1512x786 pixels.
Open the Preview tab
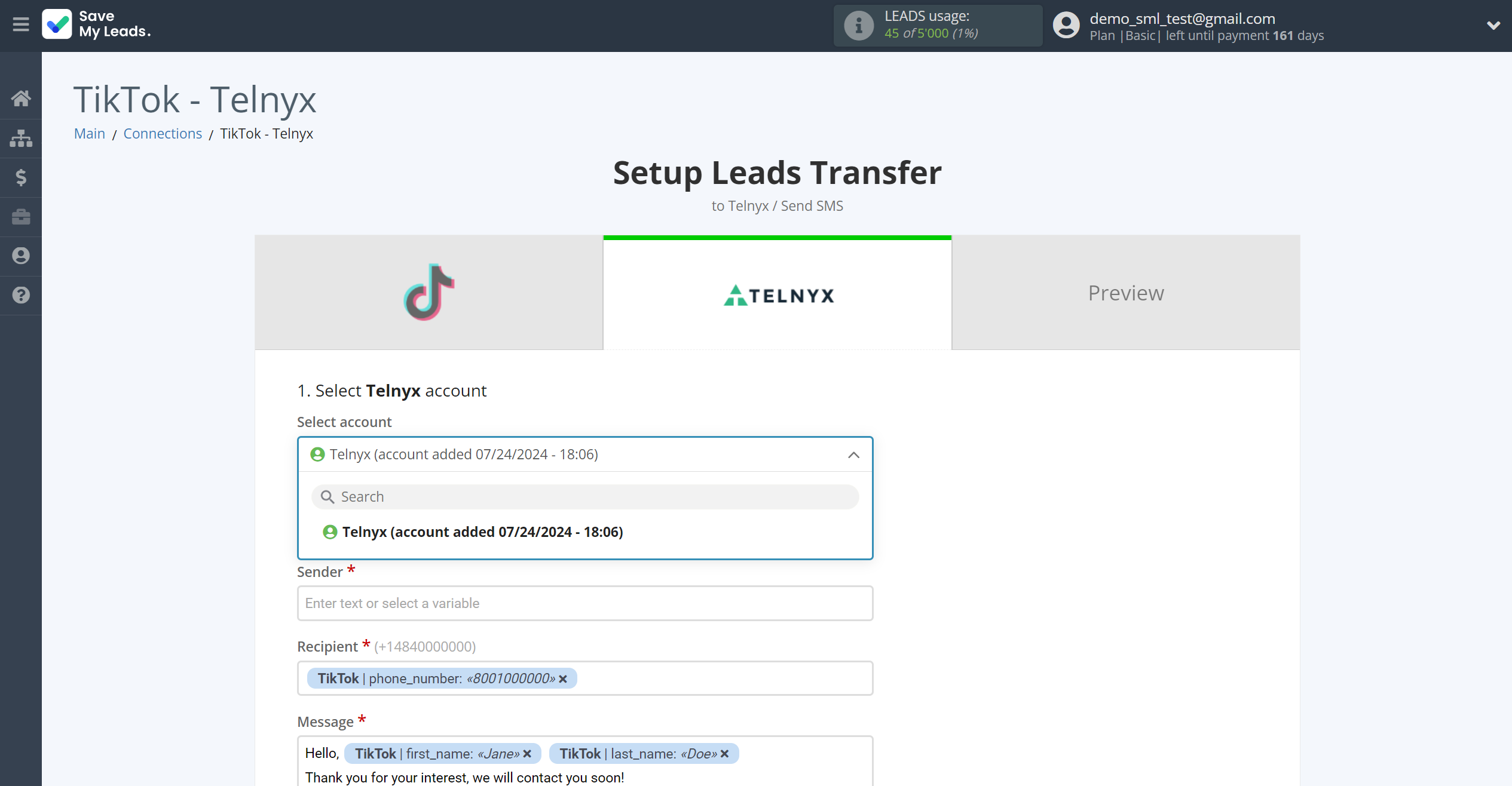tap(1126, 293)
